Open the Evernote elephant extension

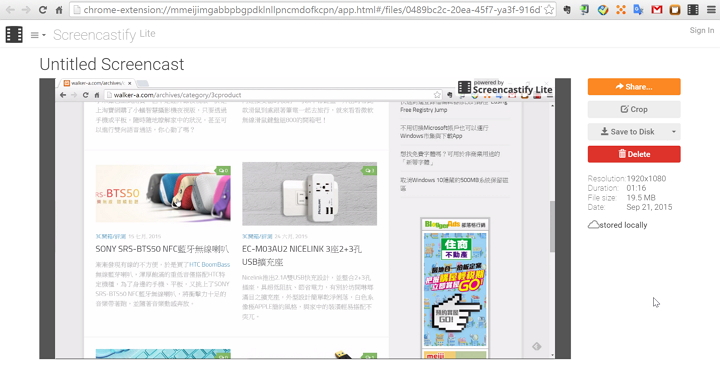(568, 10)
